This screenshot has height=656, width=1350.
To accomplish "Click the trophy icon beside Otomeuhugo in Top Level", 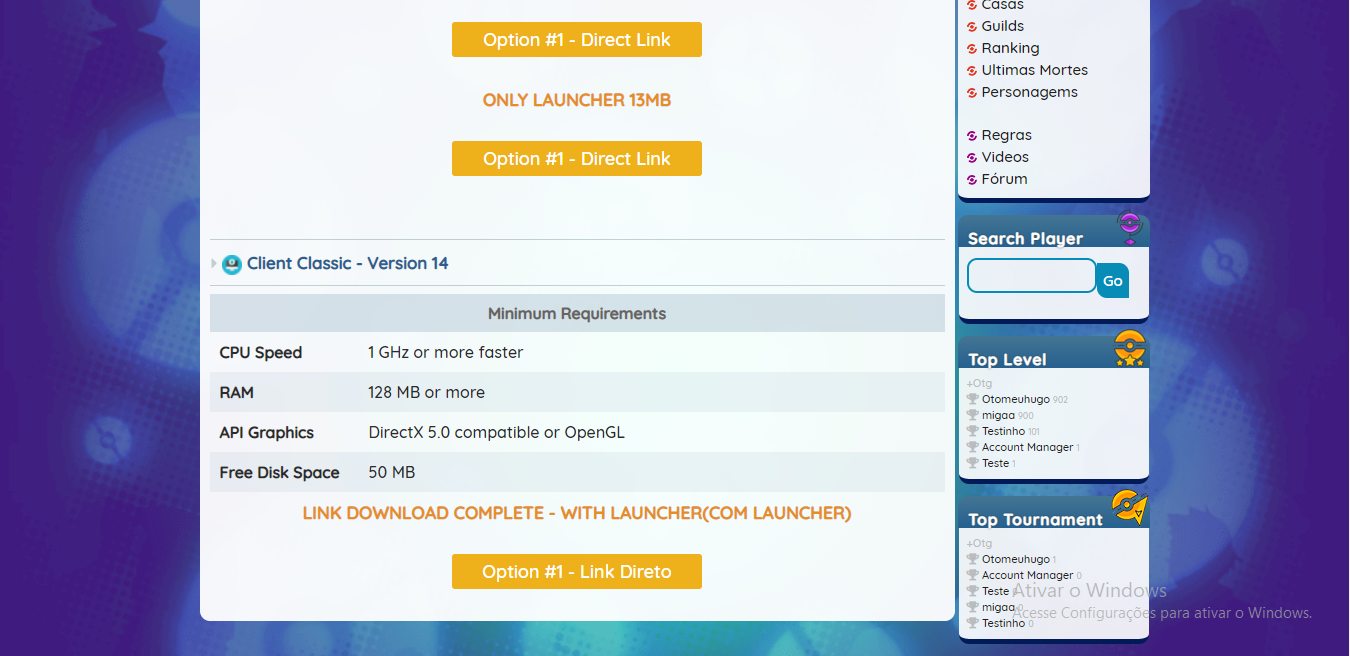I will point(972,399).
